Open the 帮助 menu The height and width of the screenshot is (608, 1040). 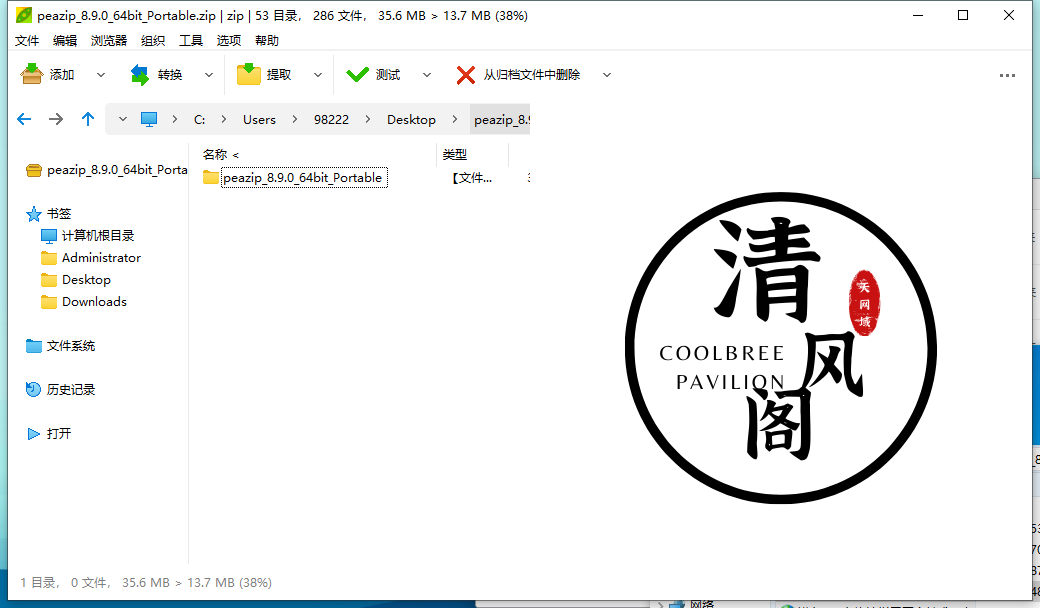(x=267, y=40)
